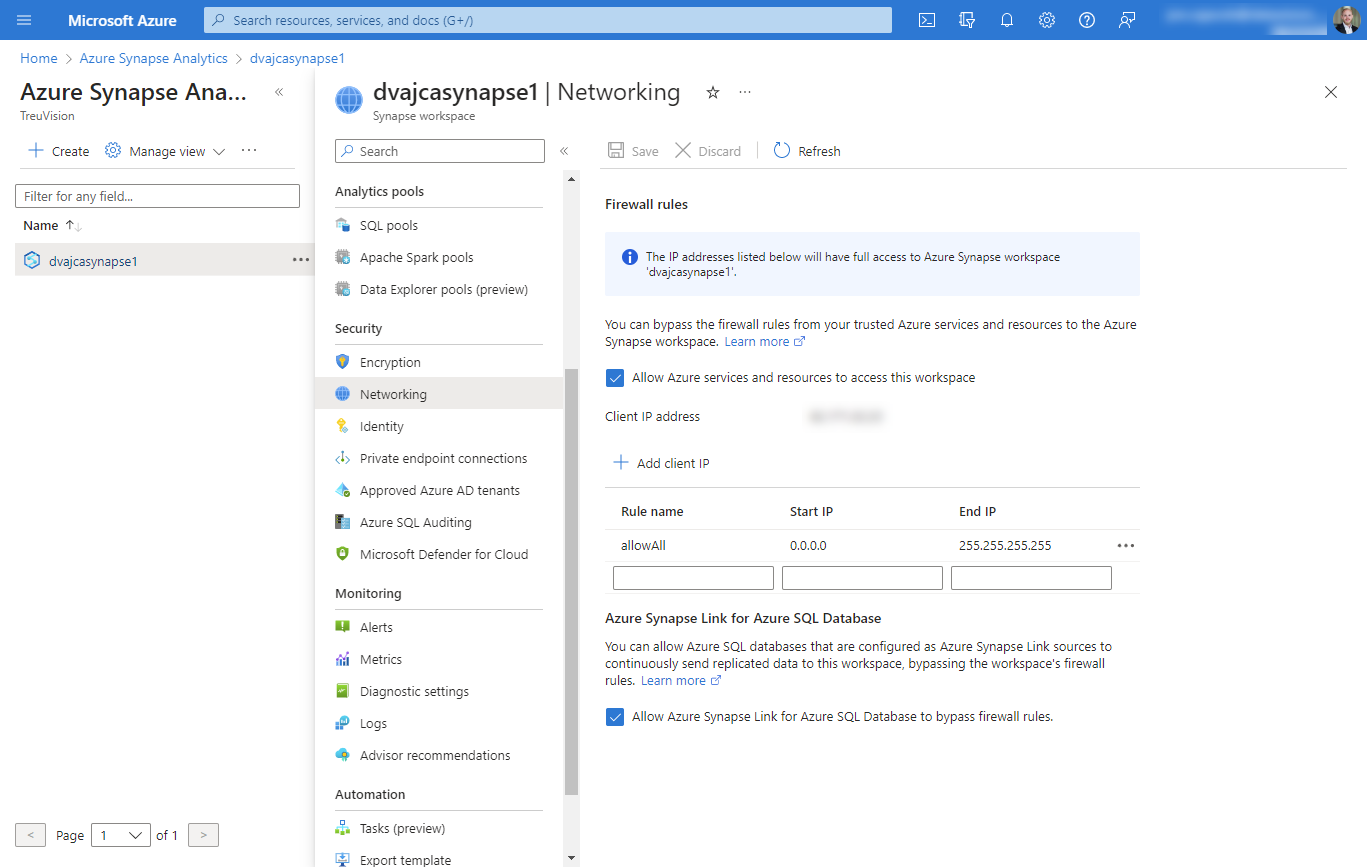
Task: Open the Feedback icon in the top bar
Action: coord(1127,20)
